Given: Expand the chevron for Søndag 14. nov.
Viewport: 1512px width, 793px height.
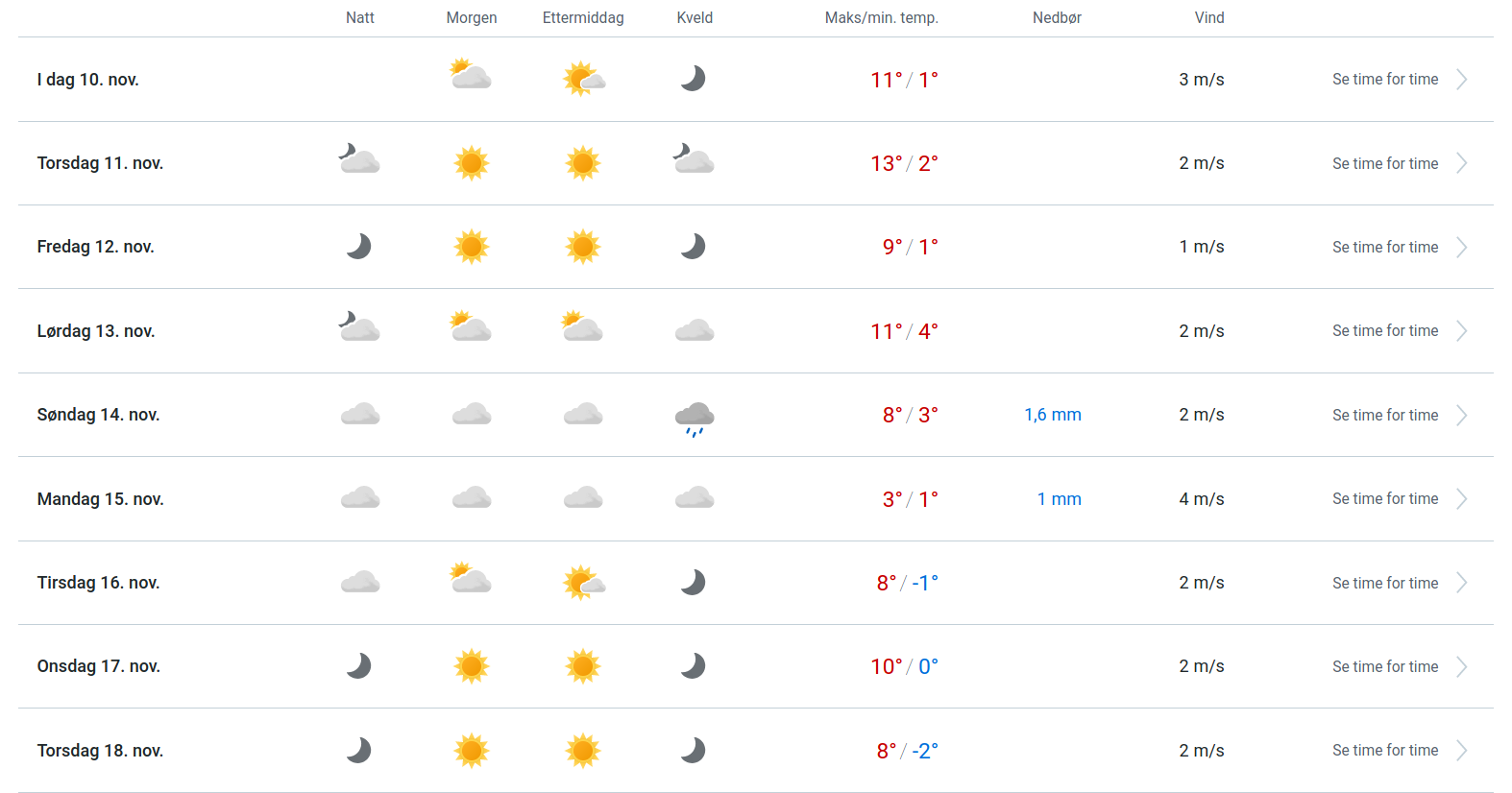Looking at the screenshot, I should click(x=1461, y=416).
